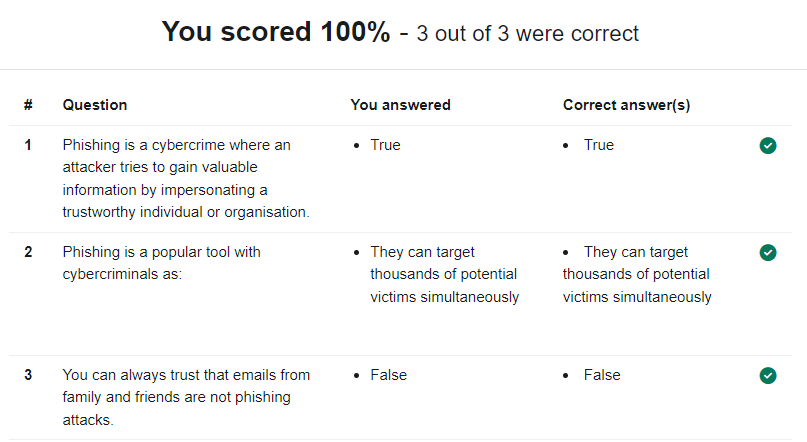Click your 'False' answer for question 3
Screen dimensions: 807x442
[x=389, y=375]
